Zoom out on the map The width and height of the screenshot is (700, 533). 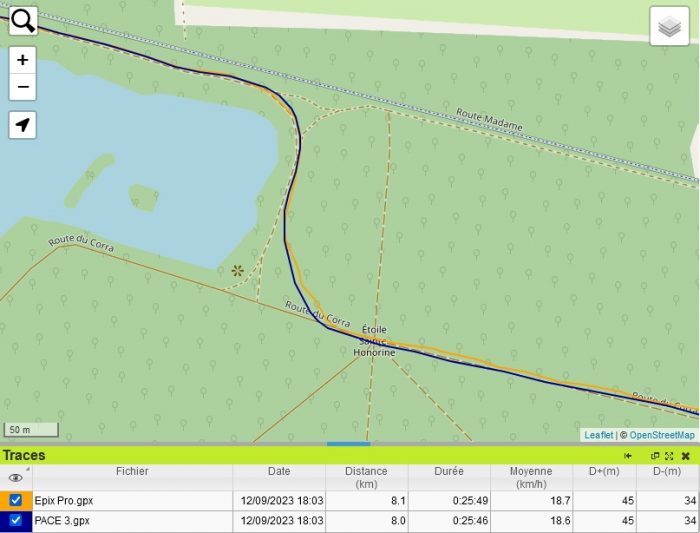(x=23, y=87)
